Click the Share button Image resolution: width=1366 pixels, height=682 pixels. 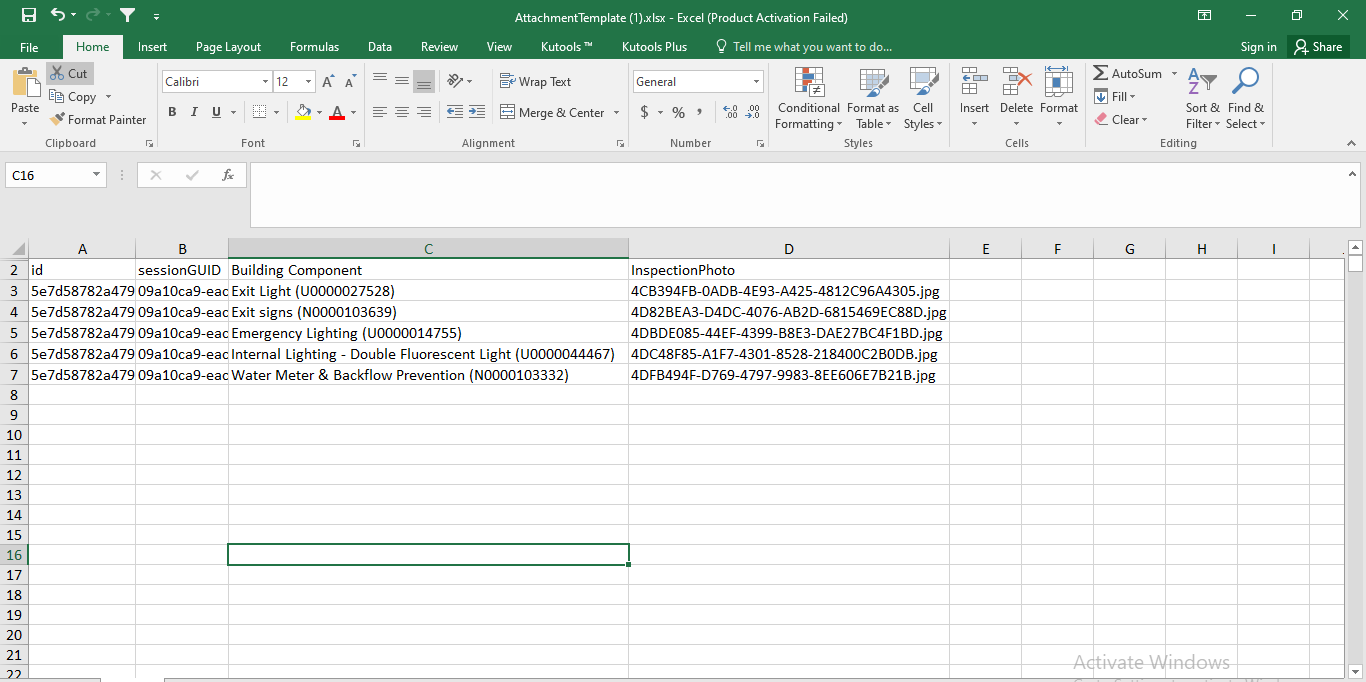[x=1317, y=47]
